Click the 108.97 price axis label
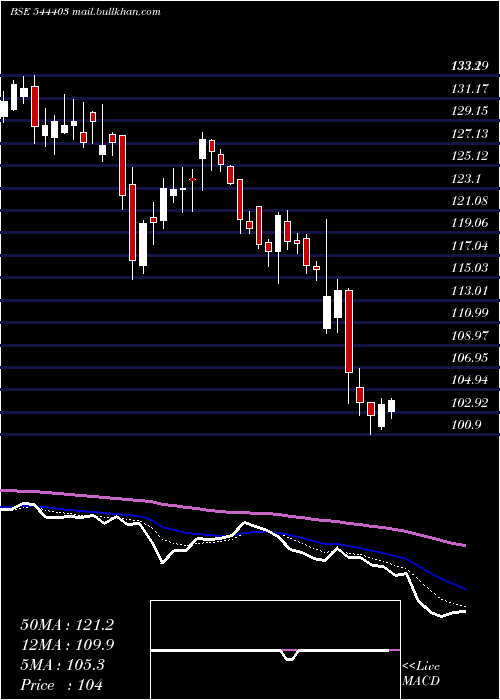 tap(470, 335)
